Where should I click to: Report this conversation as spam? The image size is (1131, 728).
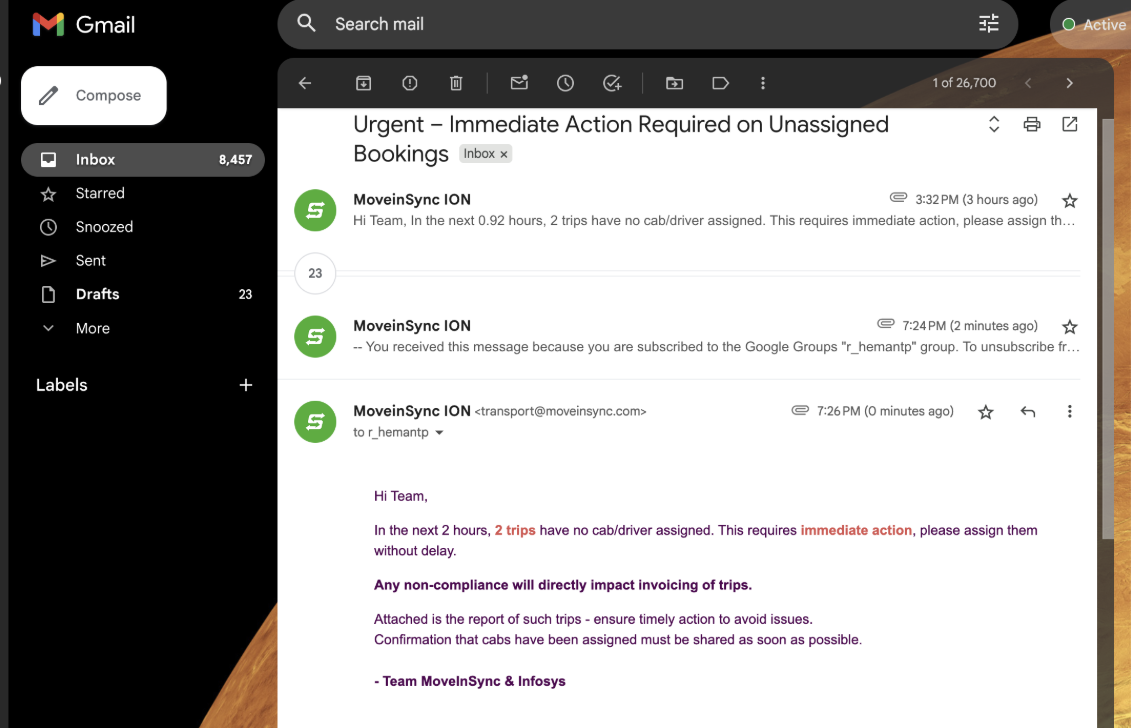(x=410, y=83)
